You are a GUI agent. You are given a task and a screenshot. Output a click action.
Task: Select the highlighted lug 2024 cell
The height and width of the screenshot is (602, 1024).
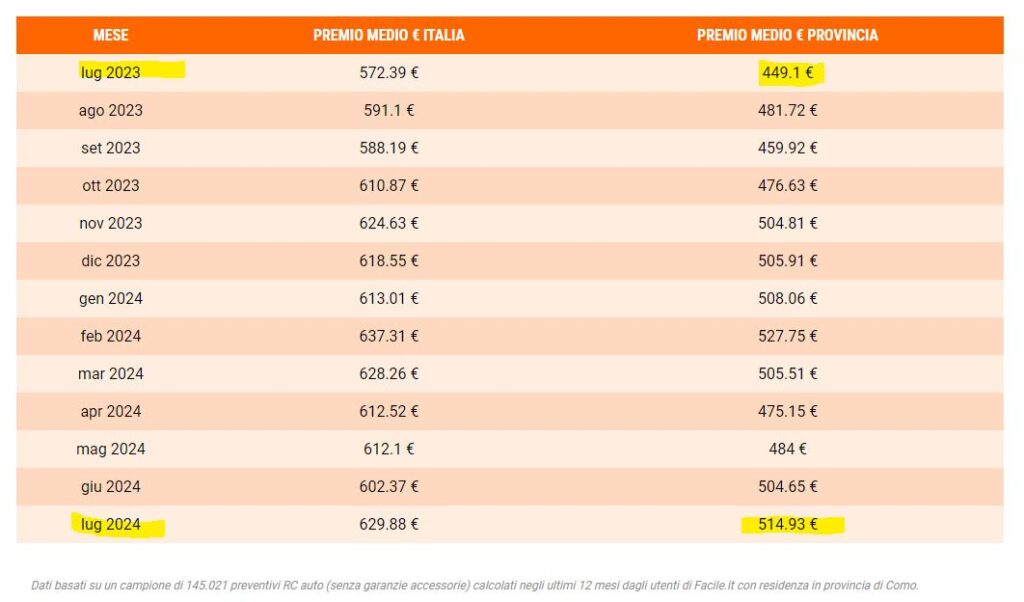tap(110, 524)
